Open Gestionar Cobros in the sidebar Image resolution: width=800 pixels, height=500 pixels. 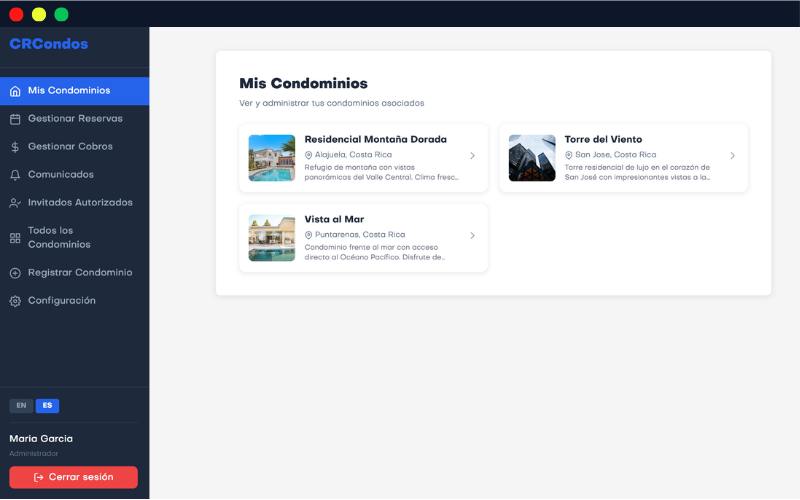(x=74, y=147)
